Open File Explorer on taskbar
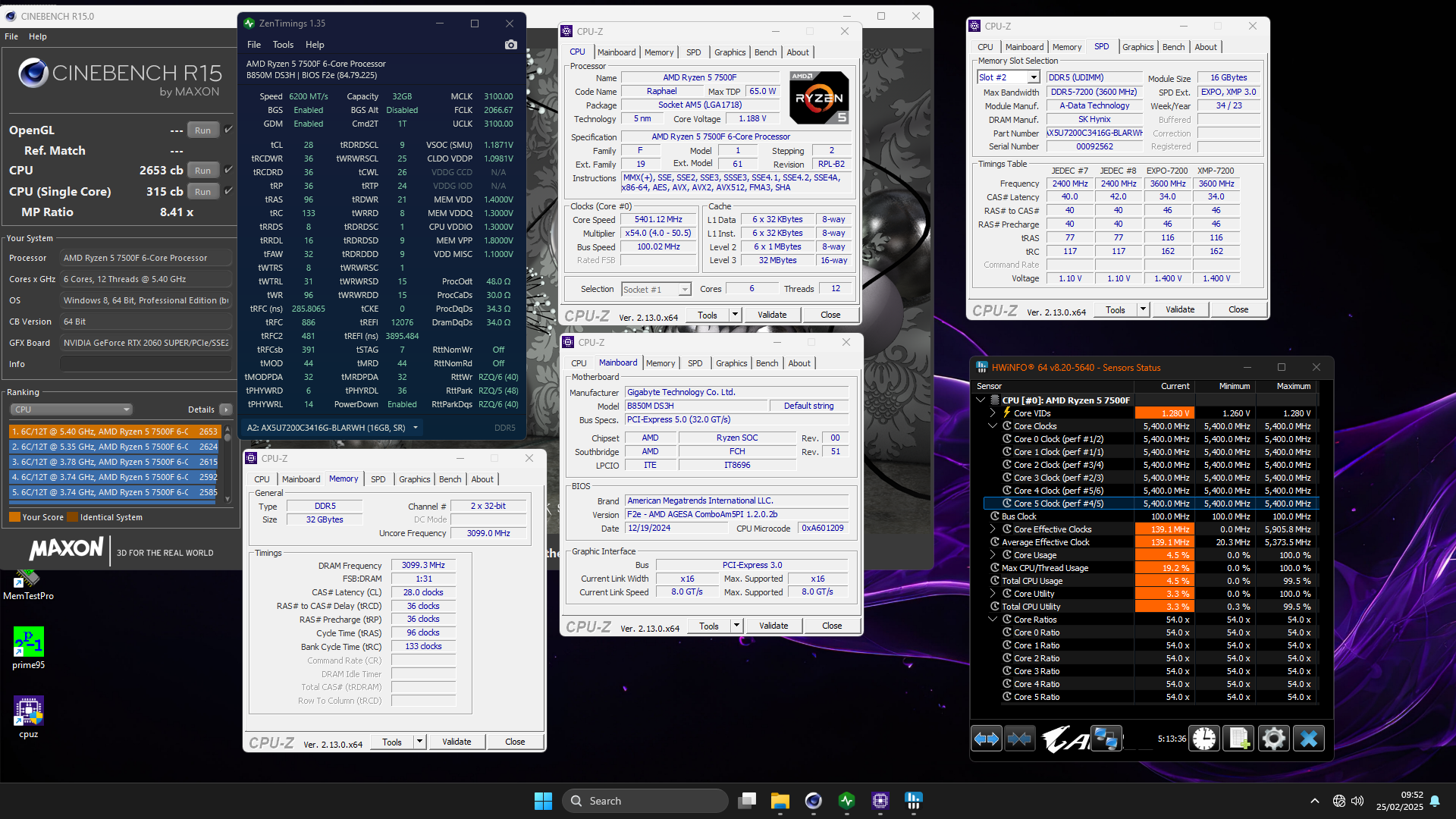1456x819 pixels. (780, 801)
